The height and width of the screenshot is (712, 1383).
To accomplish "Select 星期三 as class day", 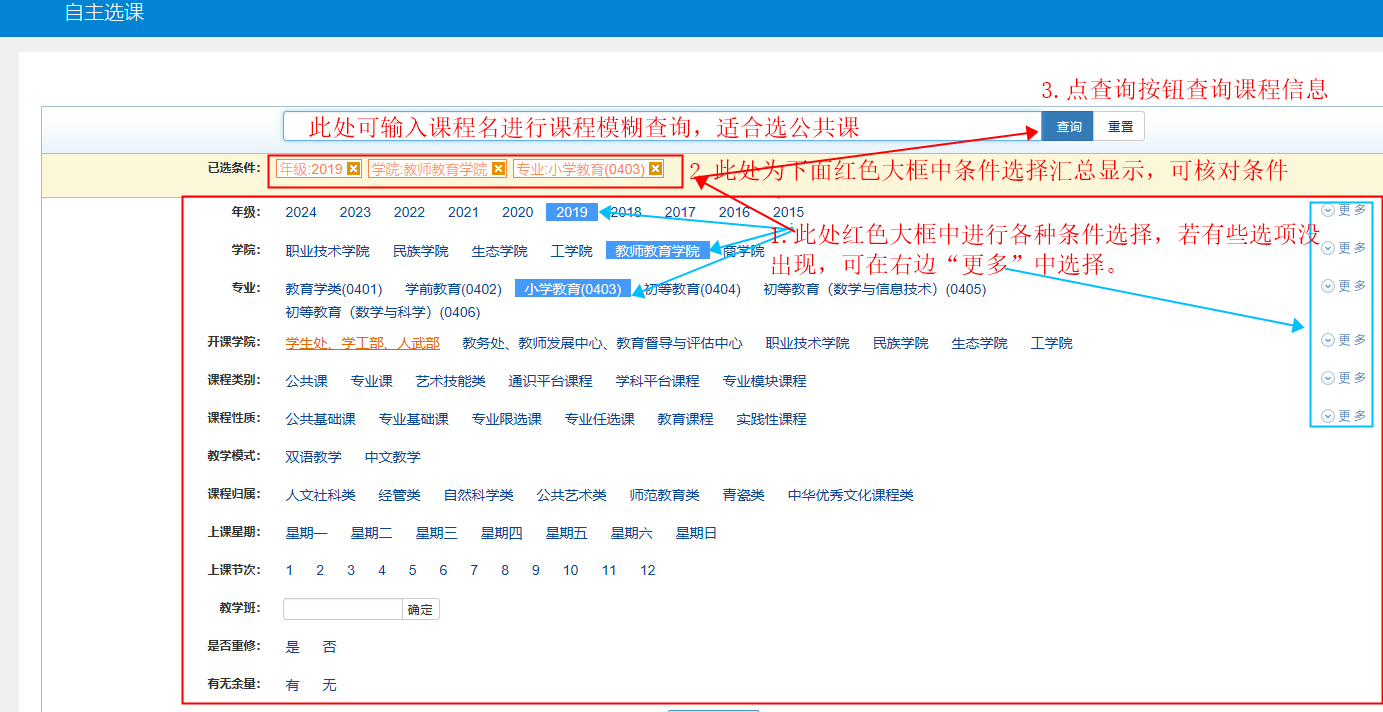I will [436, 533].
